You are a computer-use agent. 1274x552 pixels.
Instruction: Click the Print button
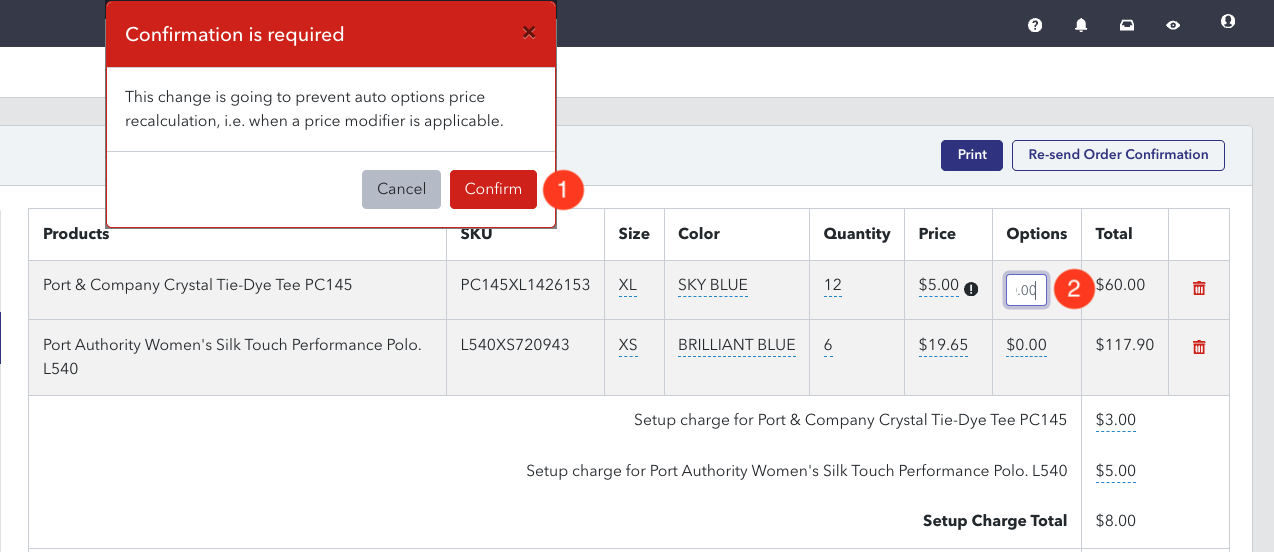pos(972,155)
